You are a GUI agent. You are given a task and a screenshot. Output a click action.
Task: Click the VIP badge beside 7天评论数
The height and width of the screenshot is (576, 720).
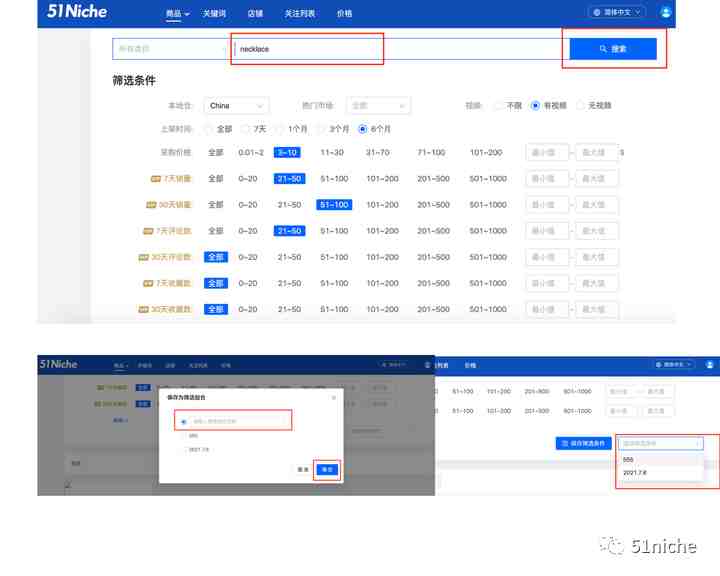pyautogui.click(x=148, y=231)
